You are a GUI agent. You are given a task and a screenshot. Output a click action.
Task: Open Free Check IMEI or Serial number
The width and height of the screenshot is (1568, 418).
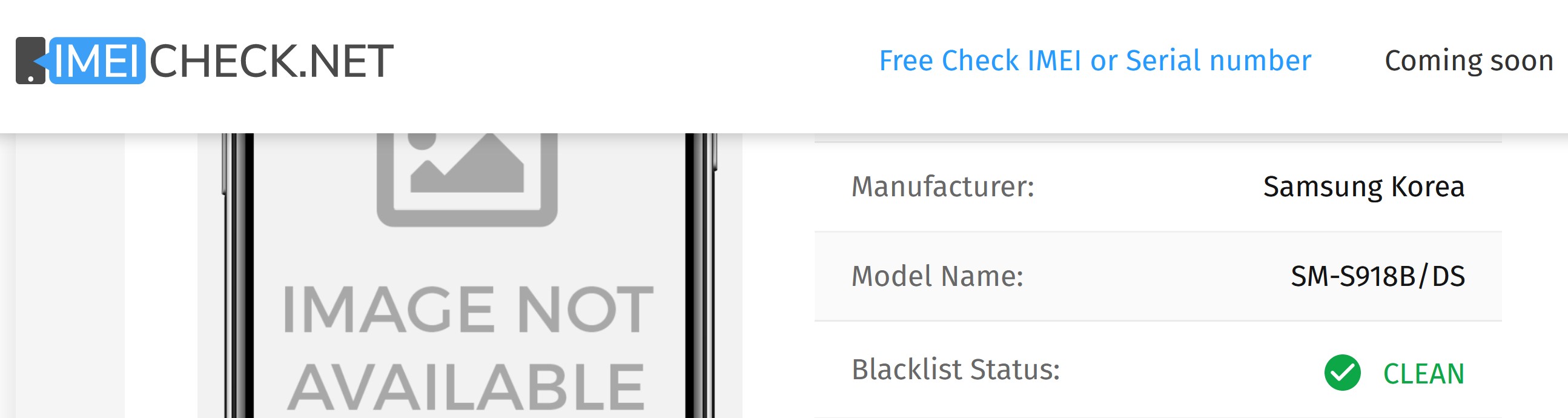(x=1094, y=61)
